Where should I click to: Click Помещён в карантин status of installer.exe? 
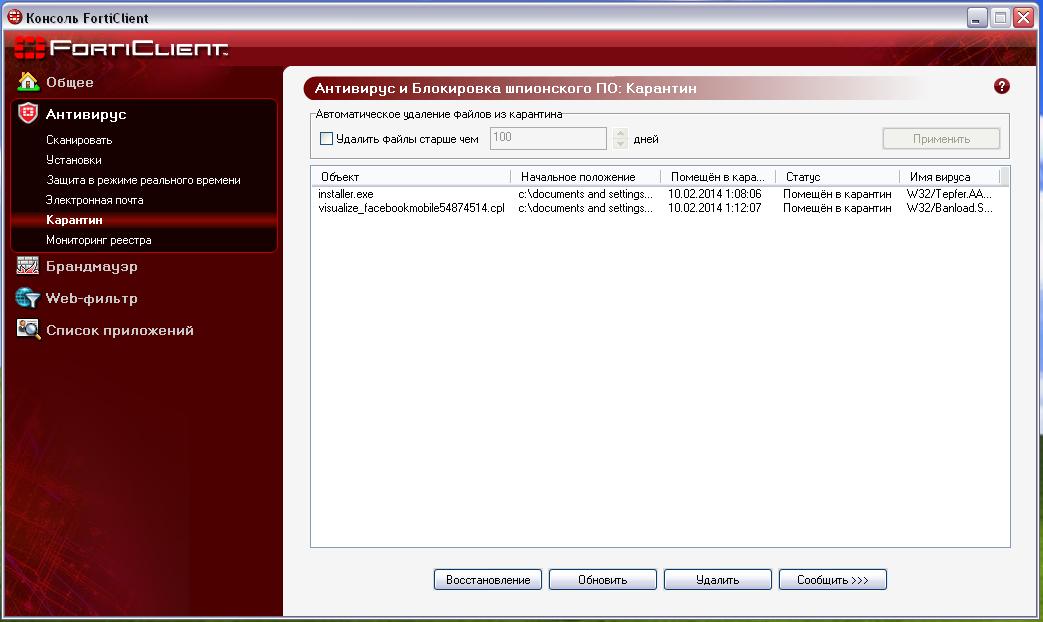[x=837, y=194]
